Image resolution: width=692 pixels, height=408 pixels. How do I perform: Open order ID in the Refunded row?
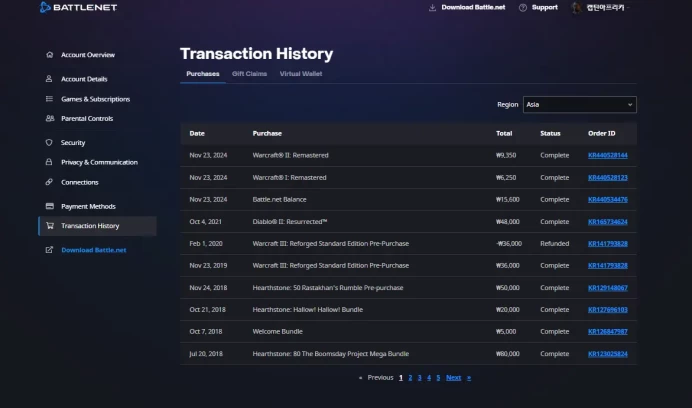tap(607, 244)
